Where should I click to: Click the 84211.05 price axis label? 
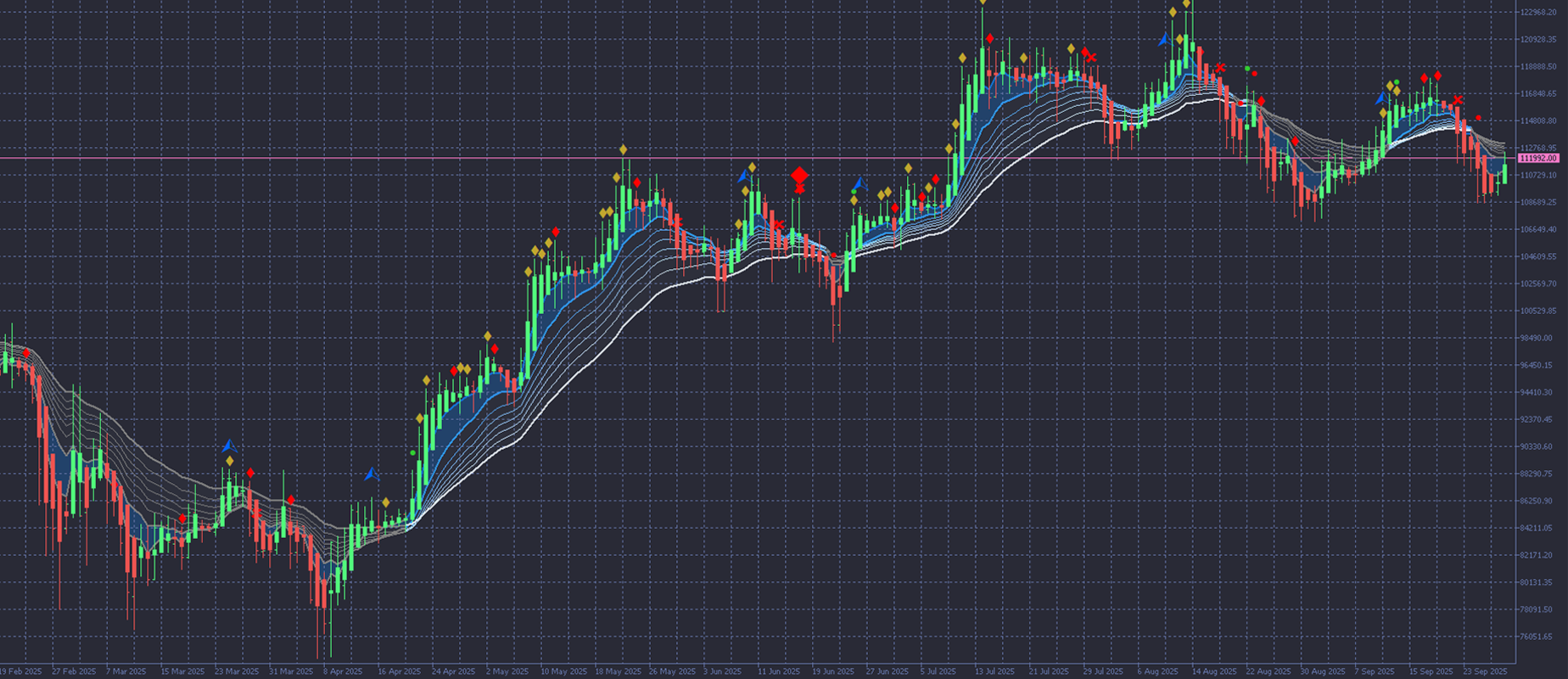(x=1537, y=528)
